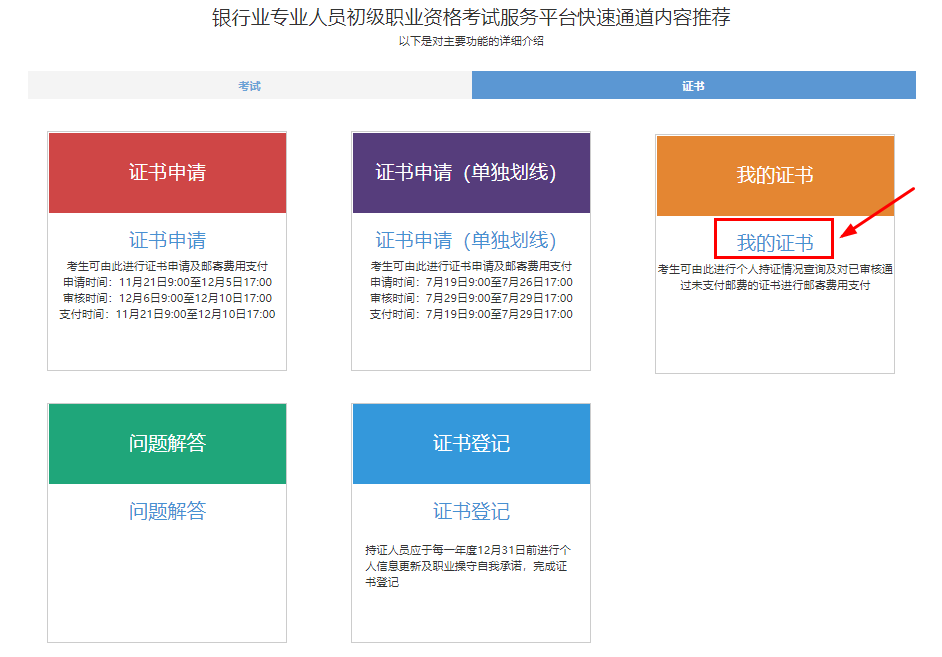942x657 pixels.
Task: Click 审核时间 line showing 7月29日9:00至7月29日17:00
Action: coord(471,298)
